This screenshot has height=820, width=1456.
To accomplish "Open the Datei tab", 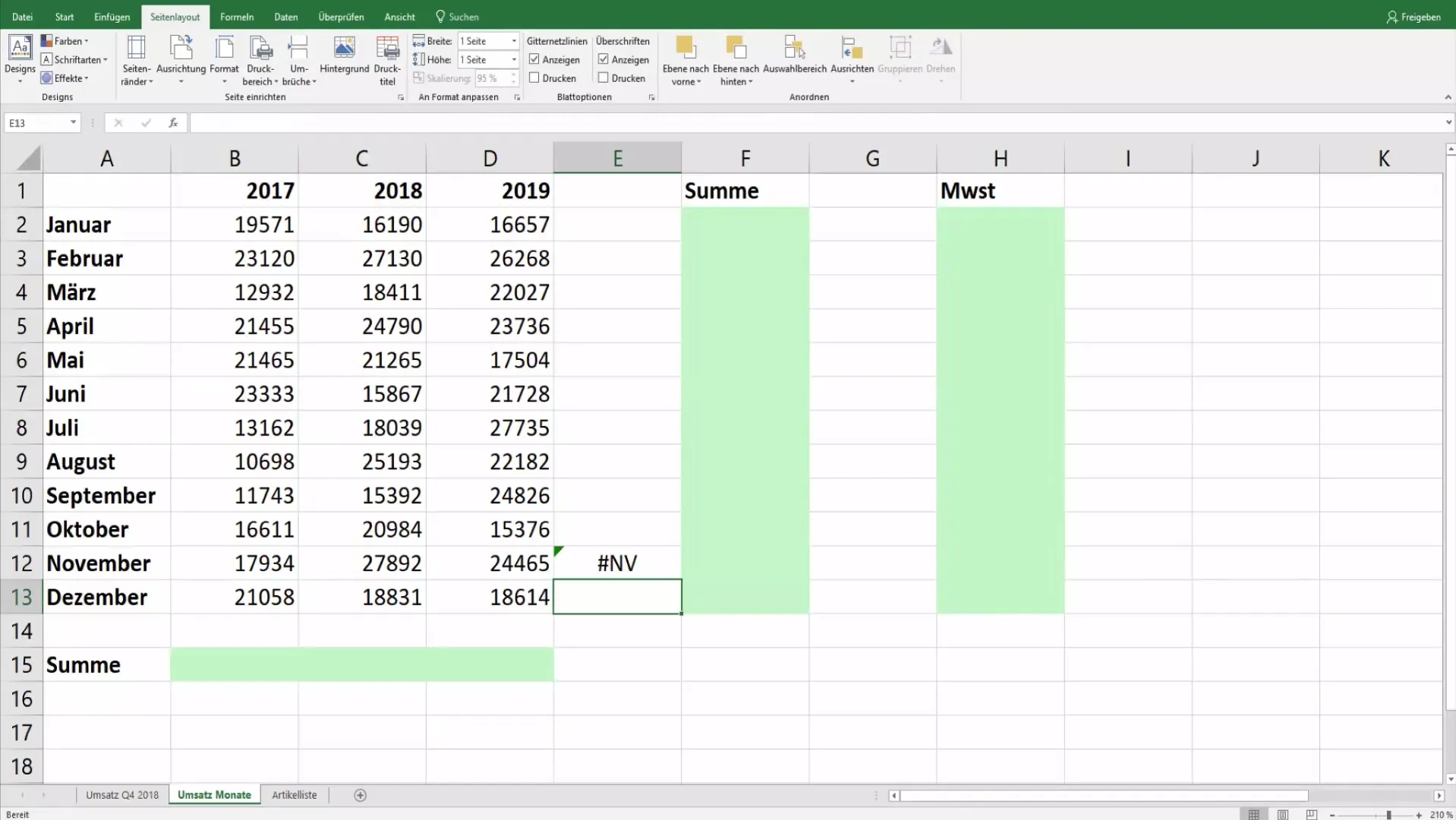I will 22,17.
